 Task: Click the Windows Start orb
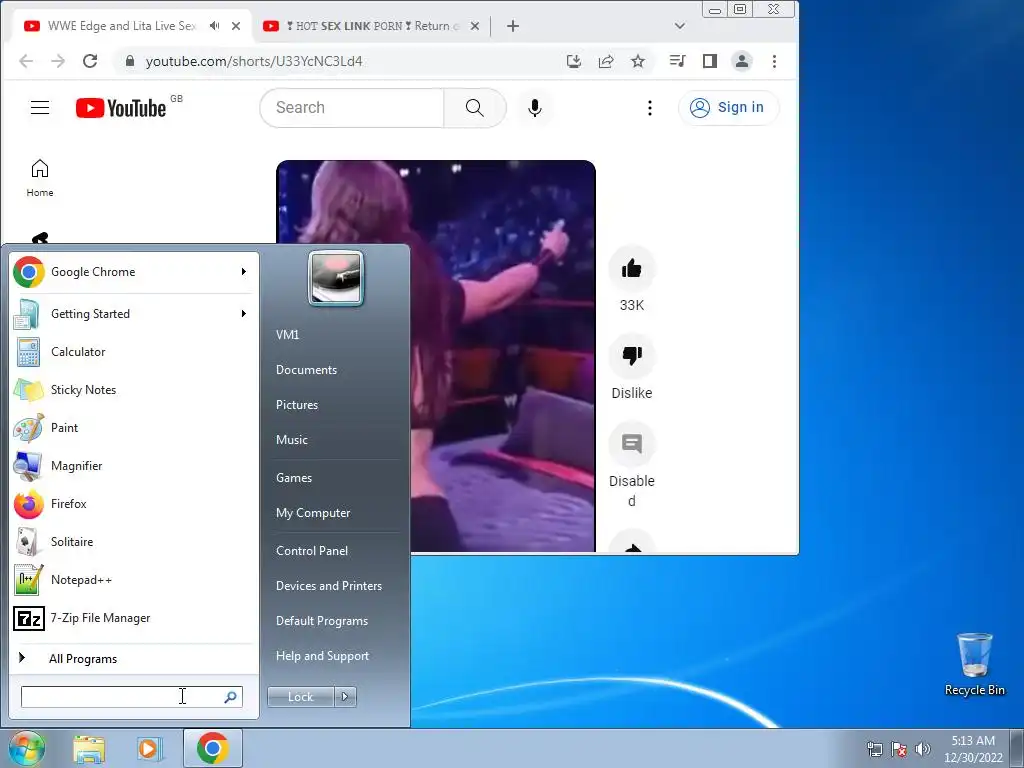click(27, 748)
